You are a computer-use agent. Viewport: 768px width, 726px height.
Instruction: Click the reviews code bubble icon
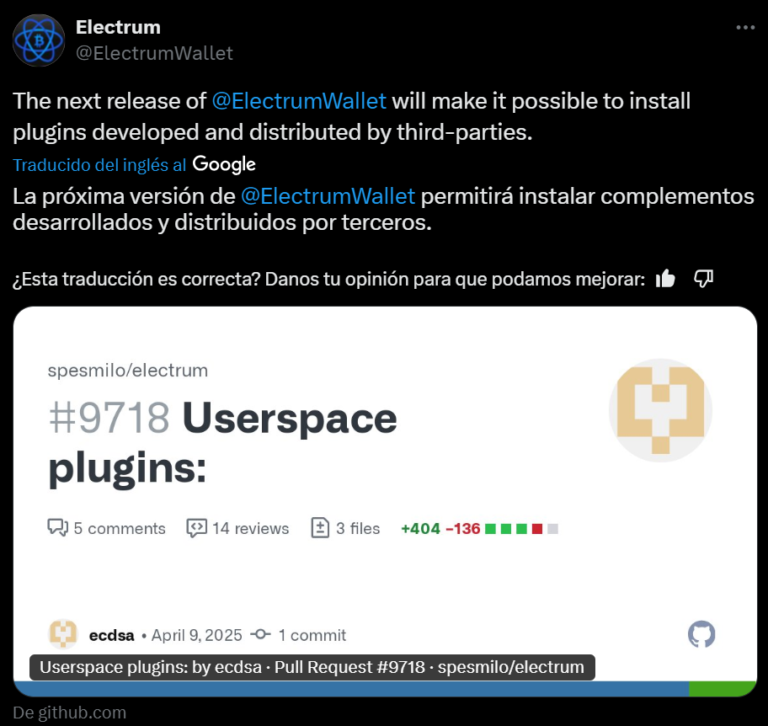click(197, 528)
